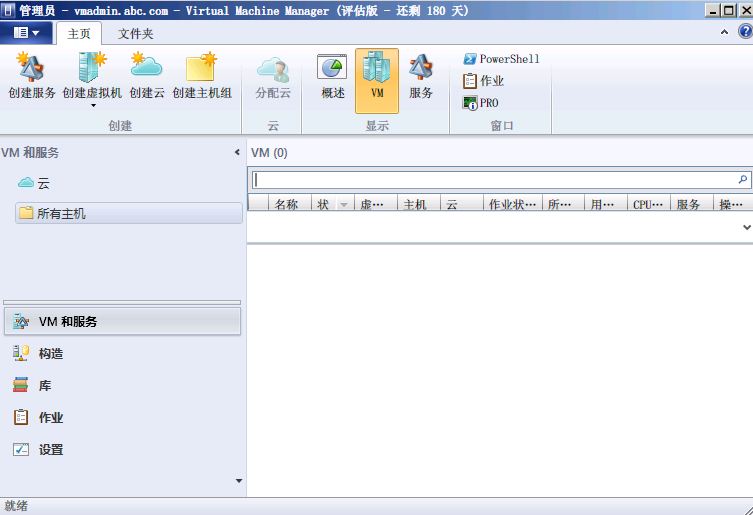Click the 所… column header

point(563,204)
